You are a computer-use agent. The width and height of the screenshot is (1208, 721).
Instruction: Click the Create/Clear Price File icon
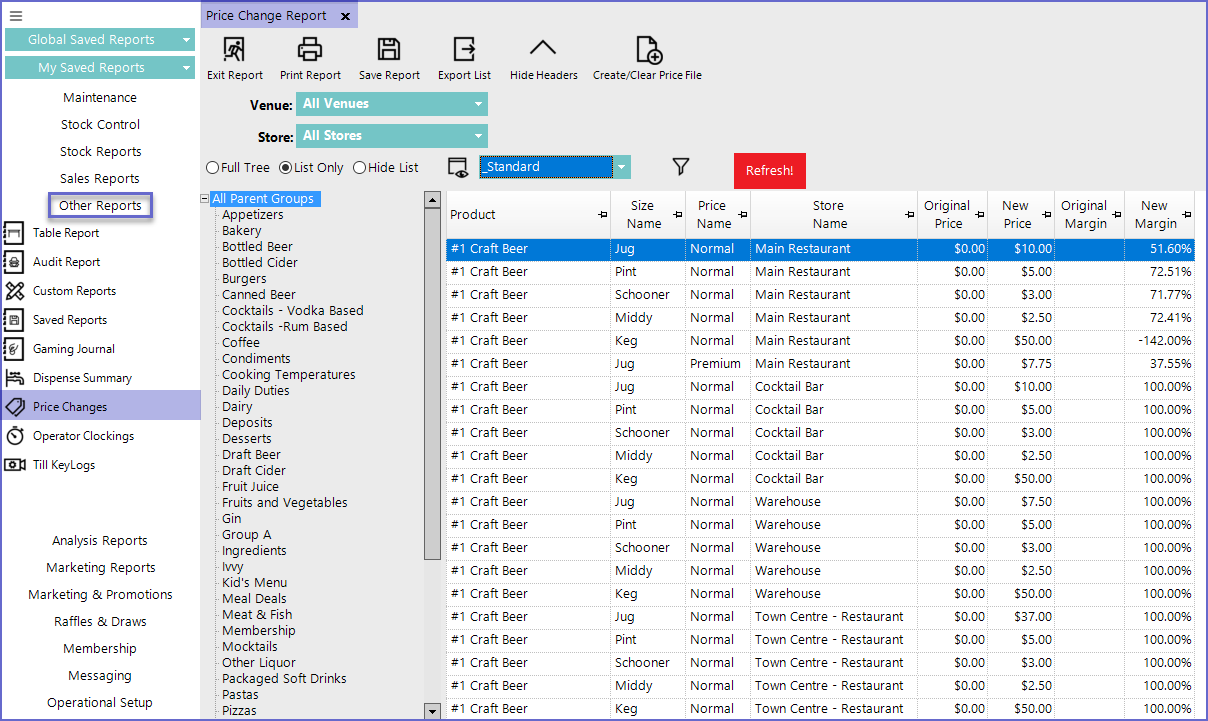tap(647, 50)
